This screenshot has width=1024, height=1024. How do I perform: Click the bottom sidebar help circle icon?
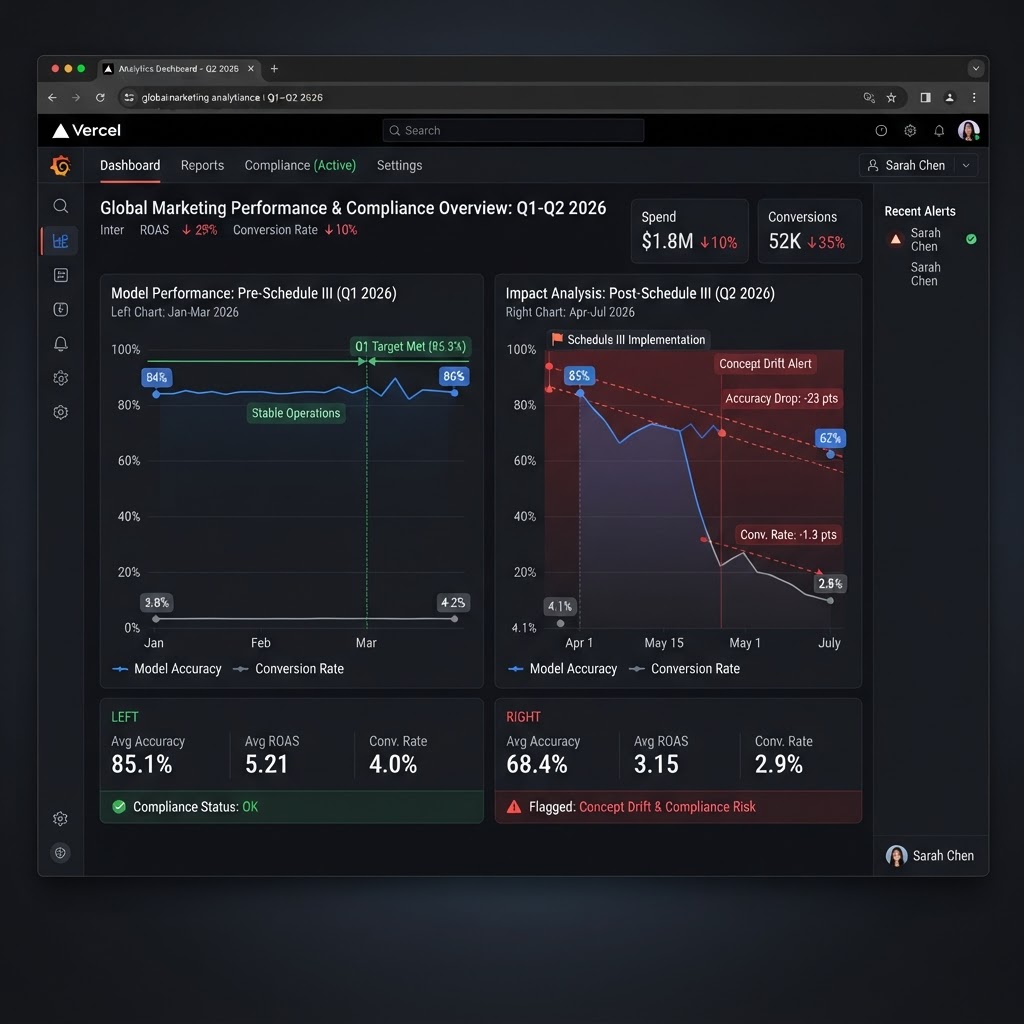point(60,852)
